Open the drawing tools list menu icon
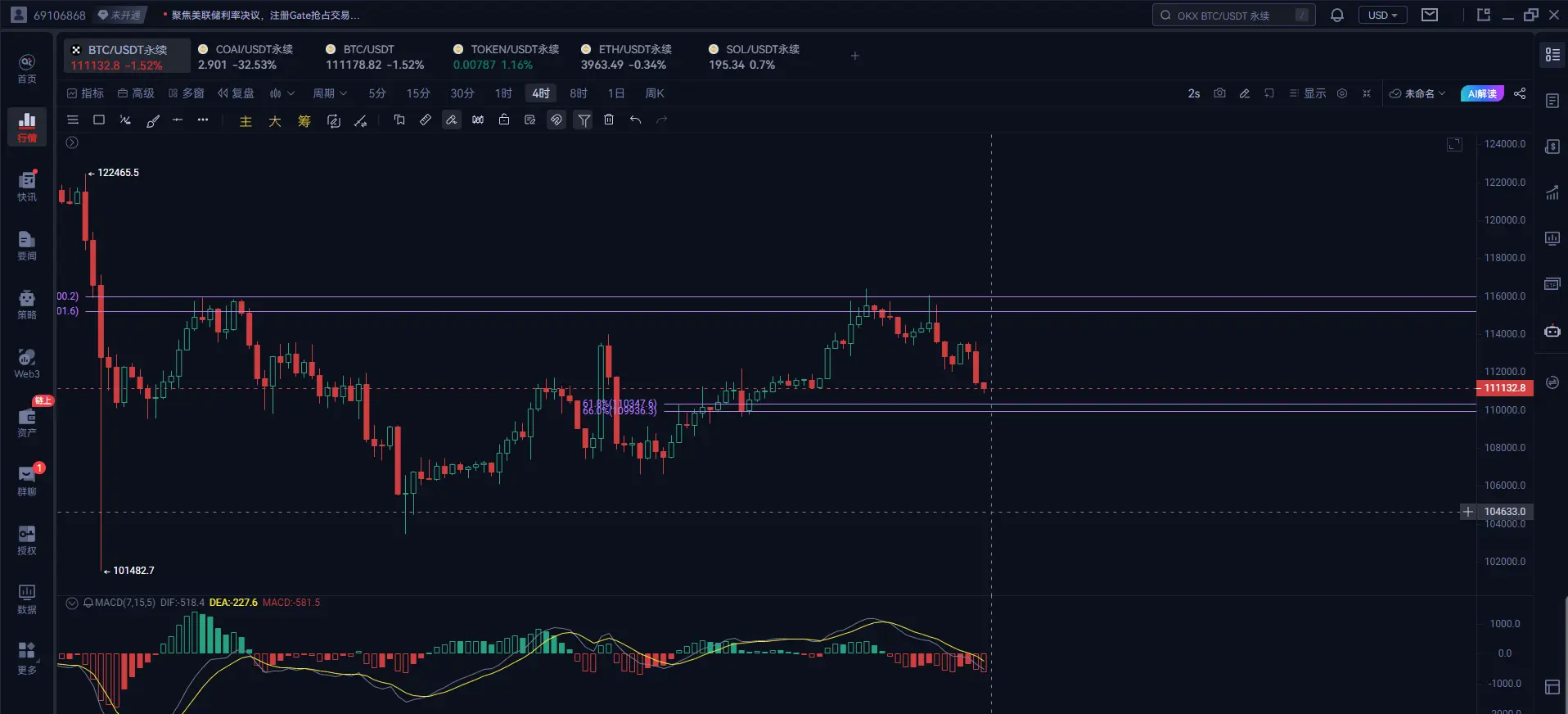Viewport: 1568px width, 714px height. tap(73, 120)
